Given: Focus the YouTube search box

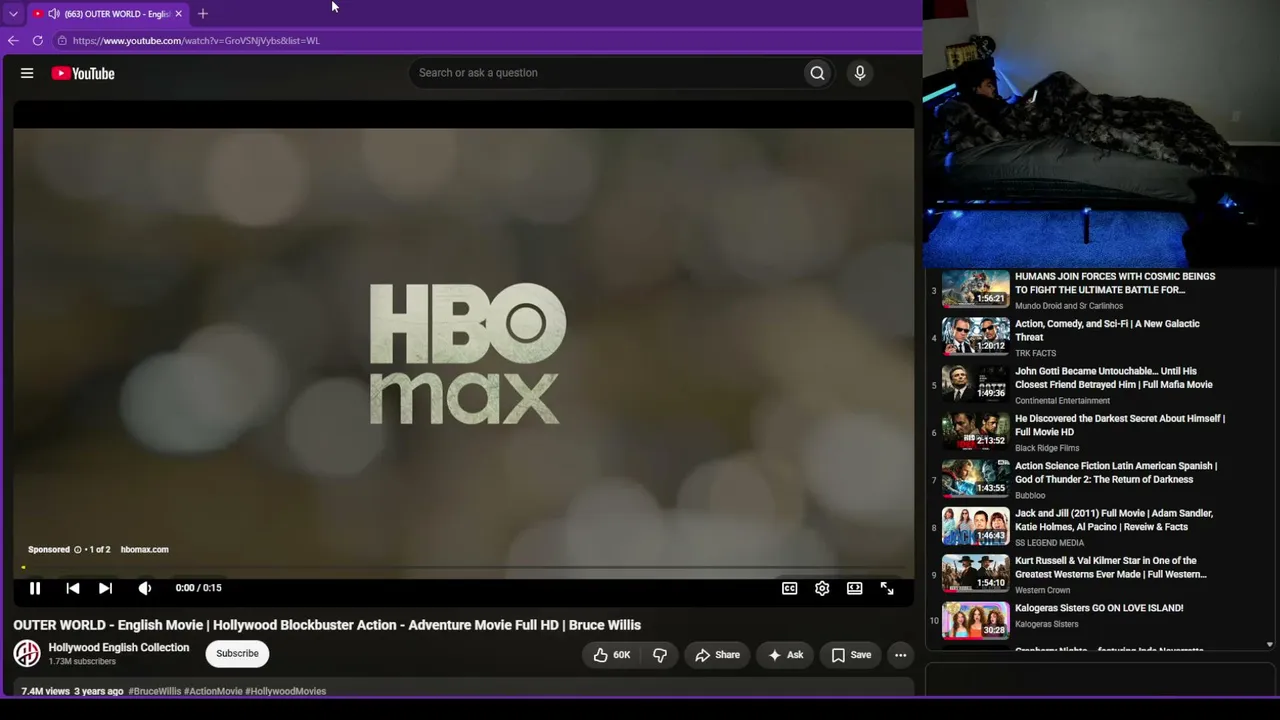Looking at the screenshot, I should tap(605, 73).
